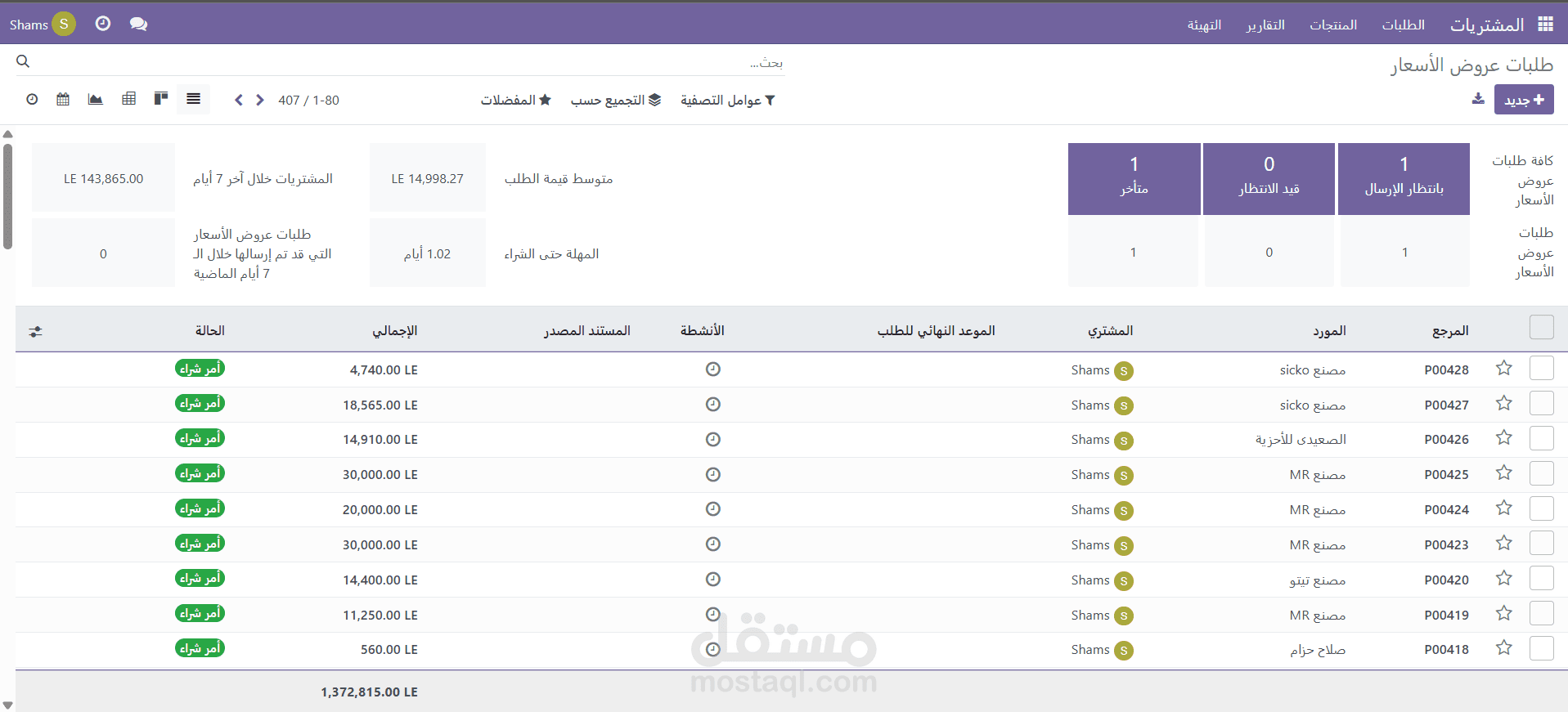
Task: Switch to kanban view icon
Action: tap(160, 99)
